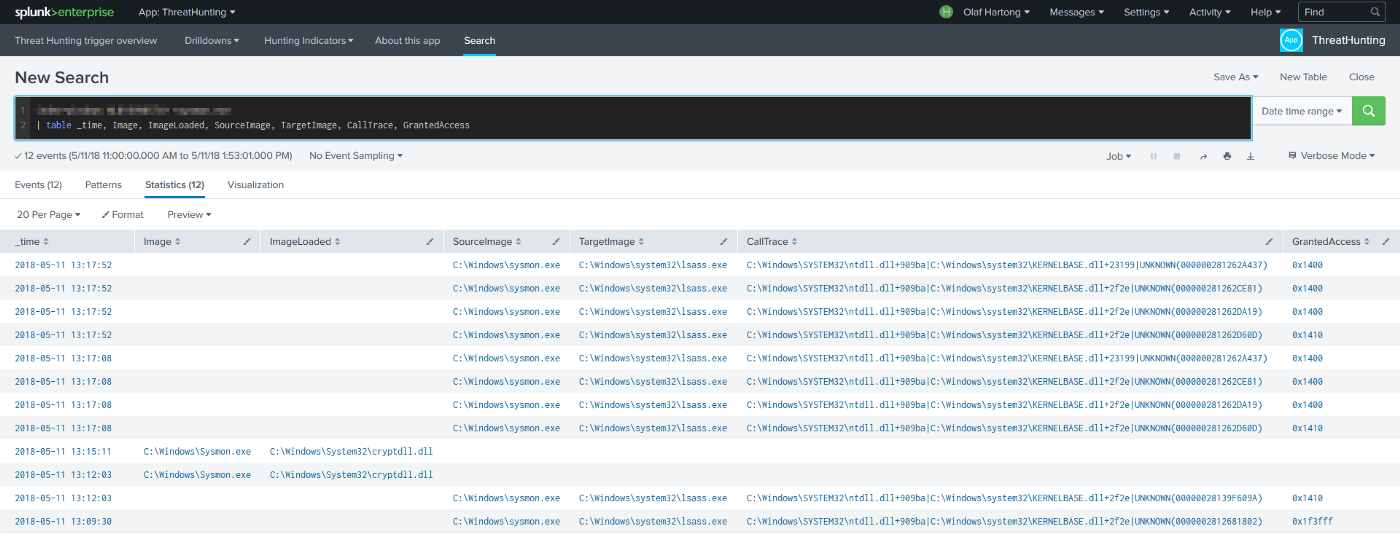Click the New Table button

coord(1303,77)
